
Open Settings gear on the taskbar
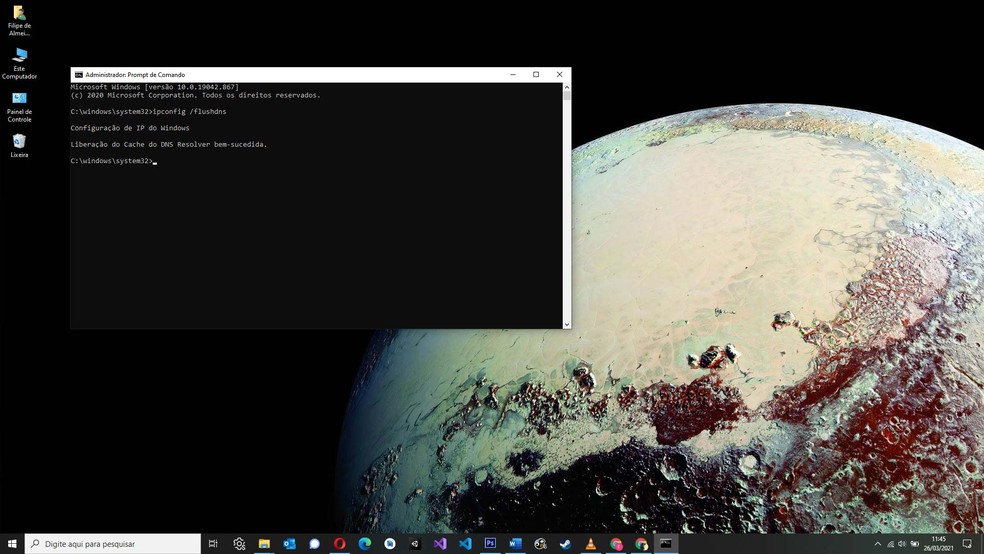tap(239, 543)
